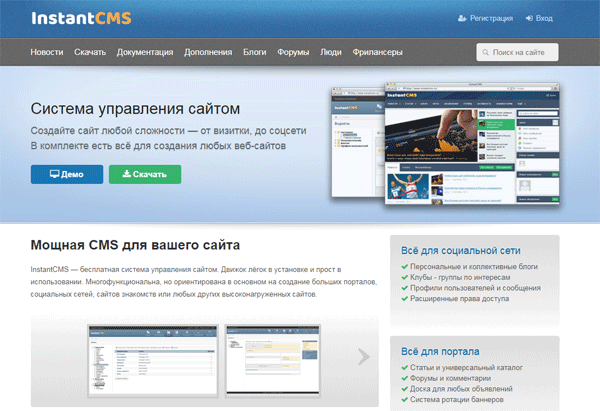Click the checkmark next to Клубы - группы по интересам
Viewport: 600px width, 411px height.
pos(404,277)
